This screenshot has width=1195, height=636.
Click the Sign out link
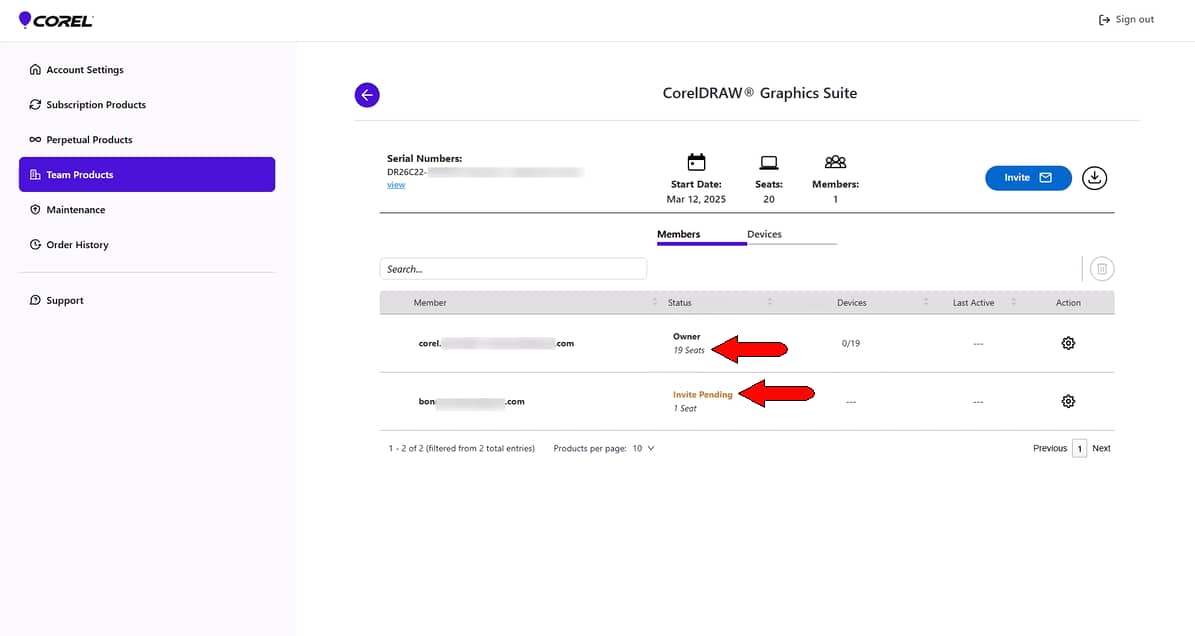click(1126, 20)
